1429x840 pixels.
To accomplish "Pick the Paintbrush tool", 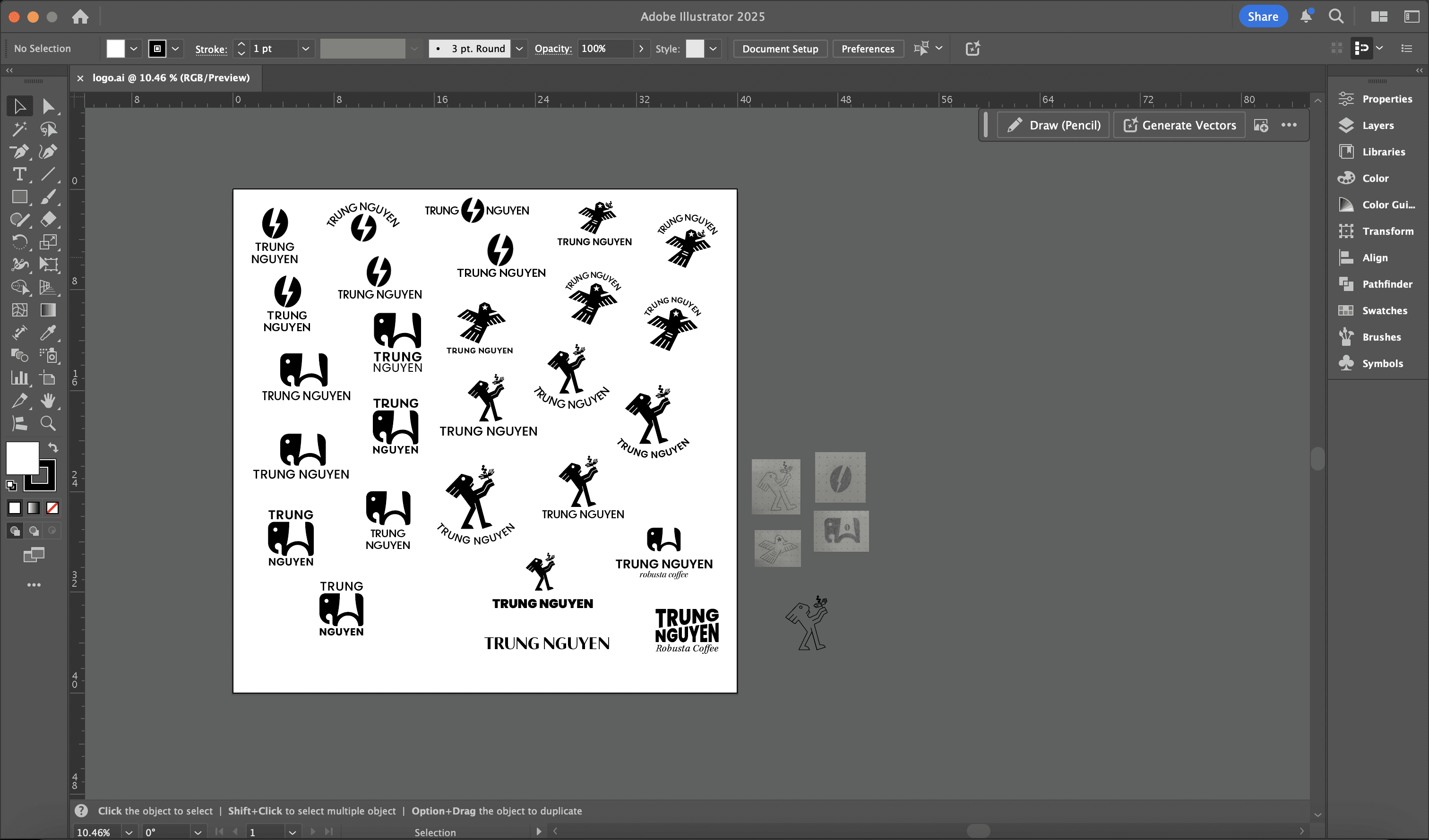I will coord(48,197).
